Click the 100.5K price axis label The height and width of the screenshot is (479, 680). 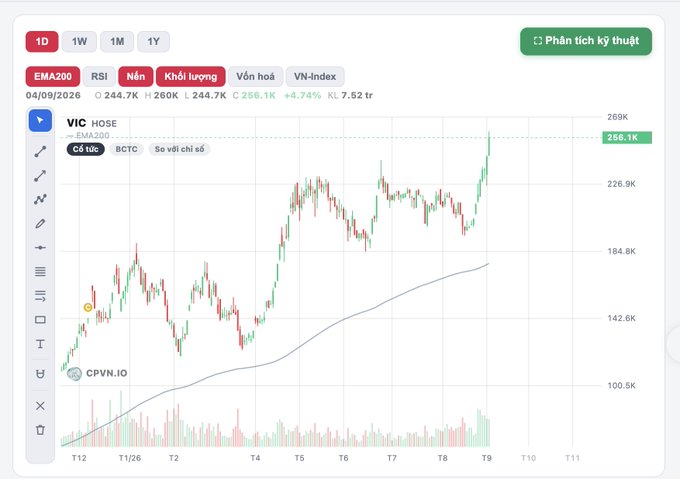621,385
